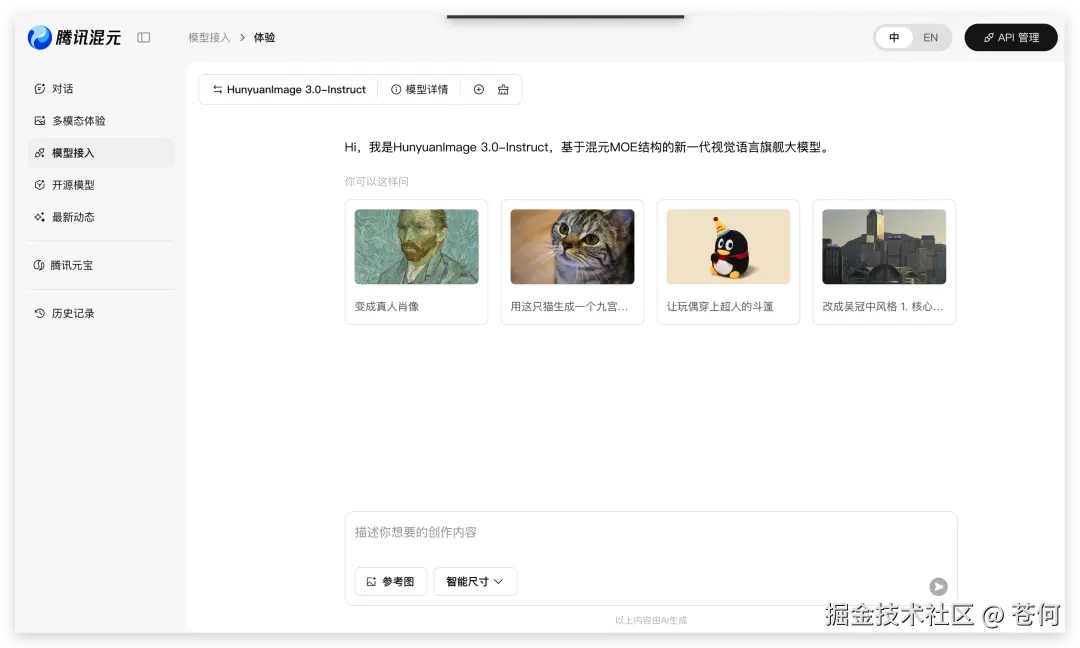Collapse the sidebar with the panel toggle
This screenshot has height=648, width=1080.
coord(143,36)
